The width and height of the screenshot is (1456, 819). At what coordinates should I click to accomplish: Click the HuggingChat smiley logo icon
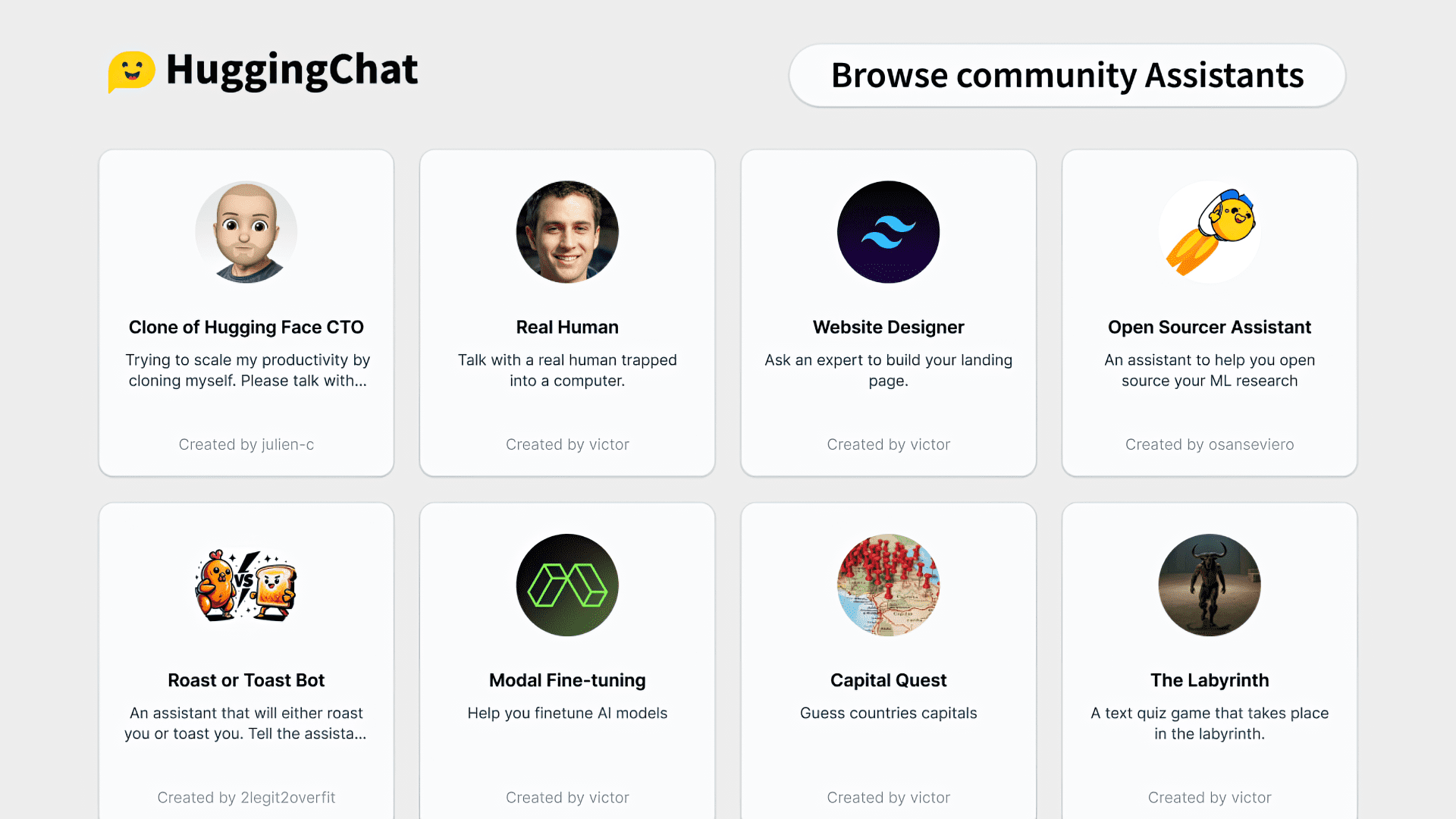(131, 71)
